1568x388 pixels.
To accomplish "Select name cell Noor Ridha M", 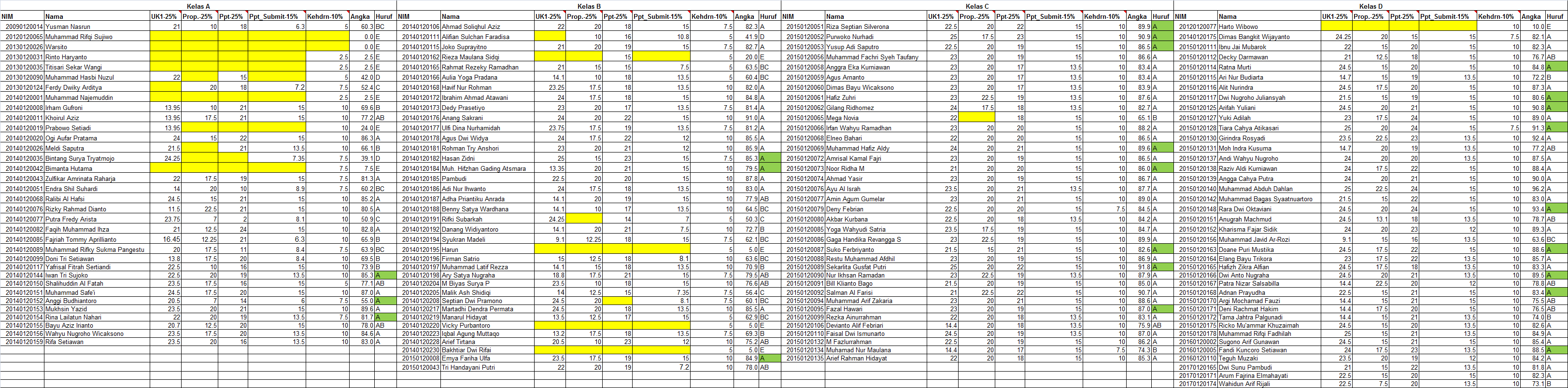I will tap(876, 168).
